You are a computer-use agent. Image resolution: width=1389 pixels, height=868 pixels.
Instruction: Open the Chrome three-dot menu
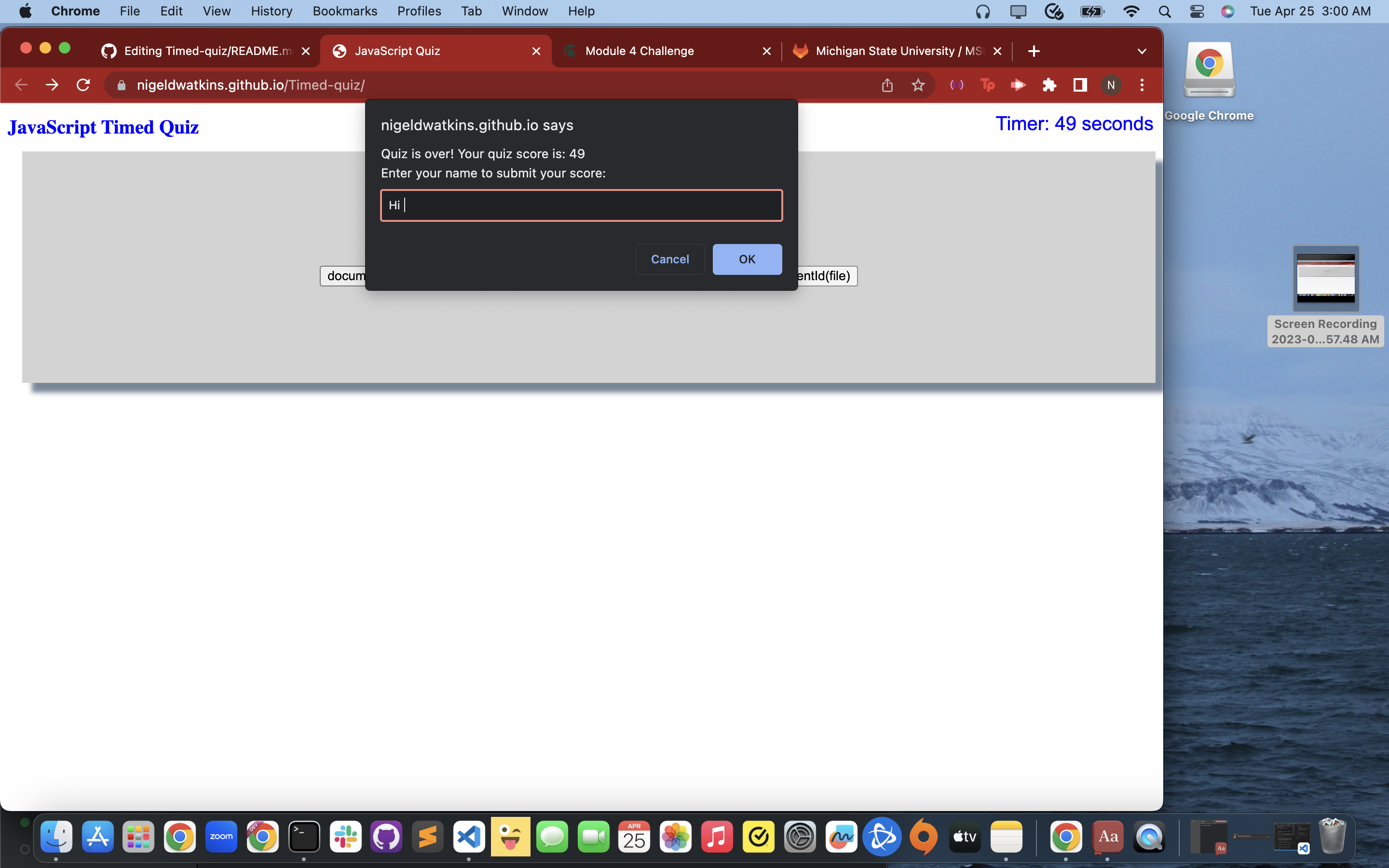pos(1142,85)
